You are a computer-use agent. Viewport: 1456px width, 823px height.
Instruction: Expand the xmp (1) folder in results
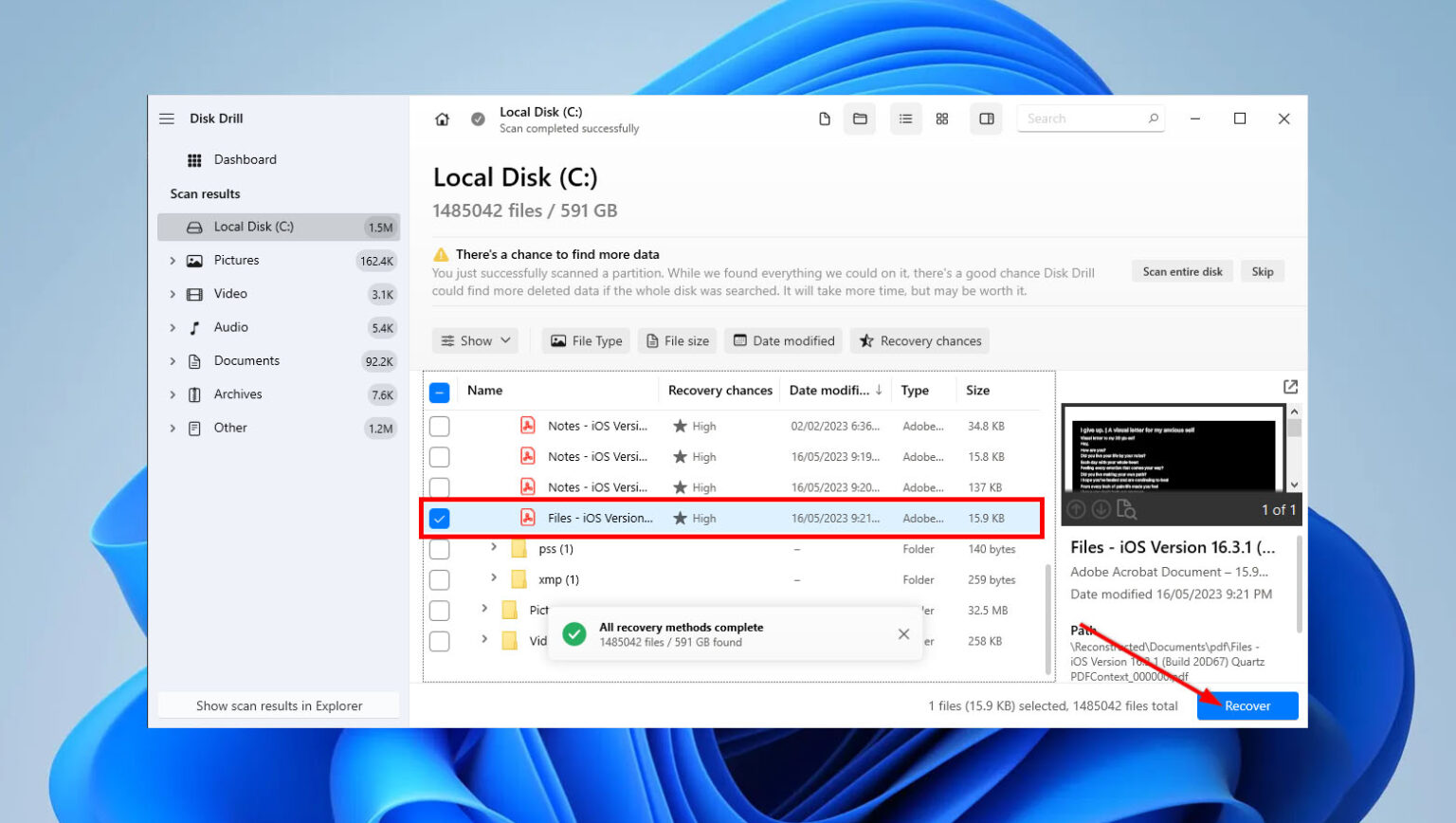point(493,579)
